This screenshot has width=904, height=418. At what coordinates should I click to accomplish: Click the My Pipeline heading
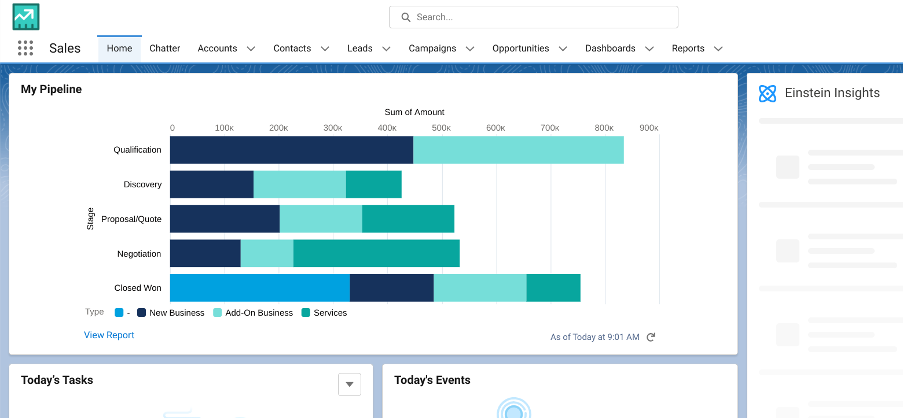pos(51,89)
